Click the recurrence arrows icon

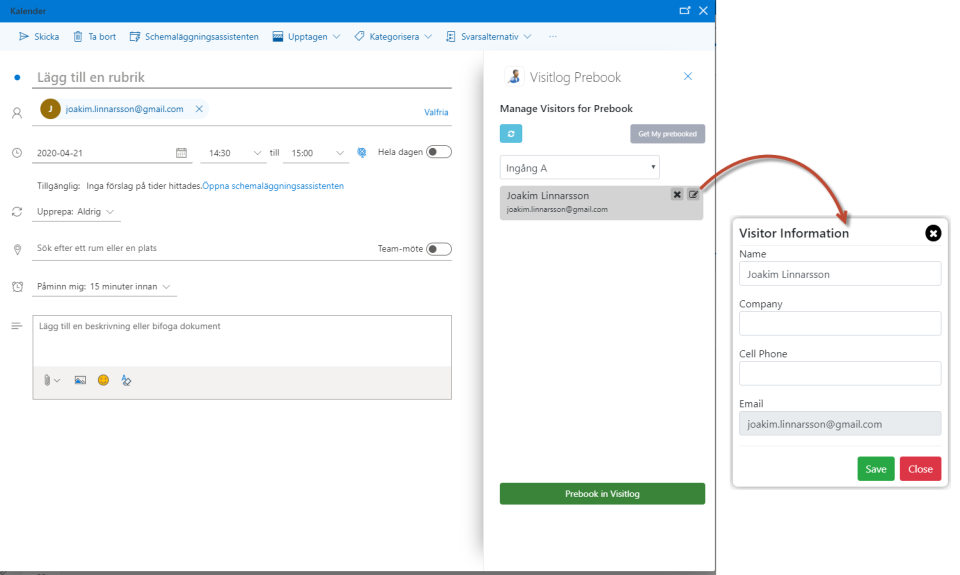tap(17, 212)
